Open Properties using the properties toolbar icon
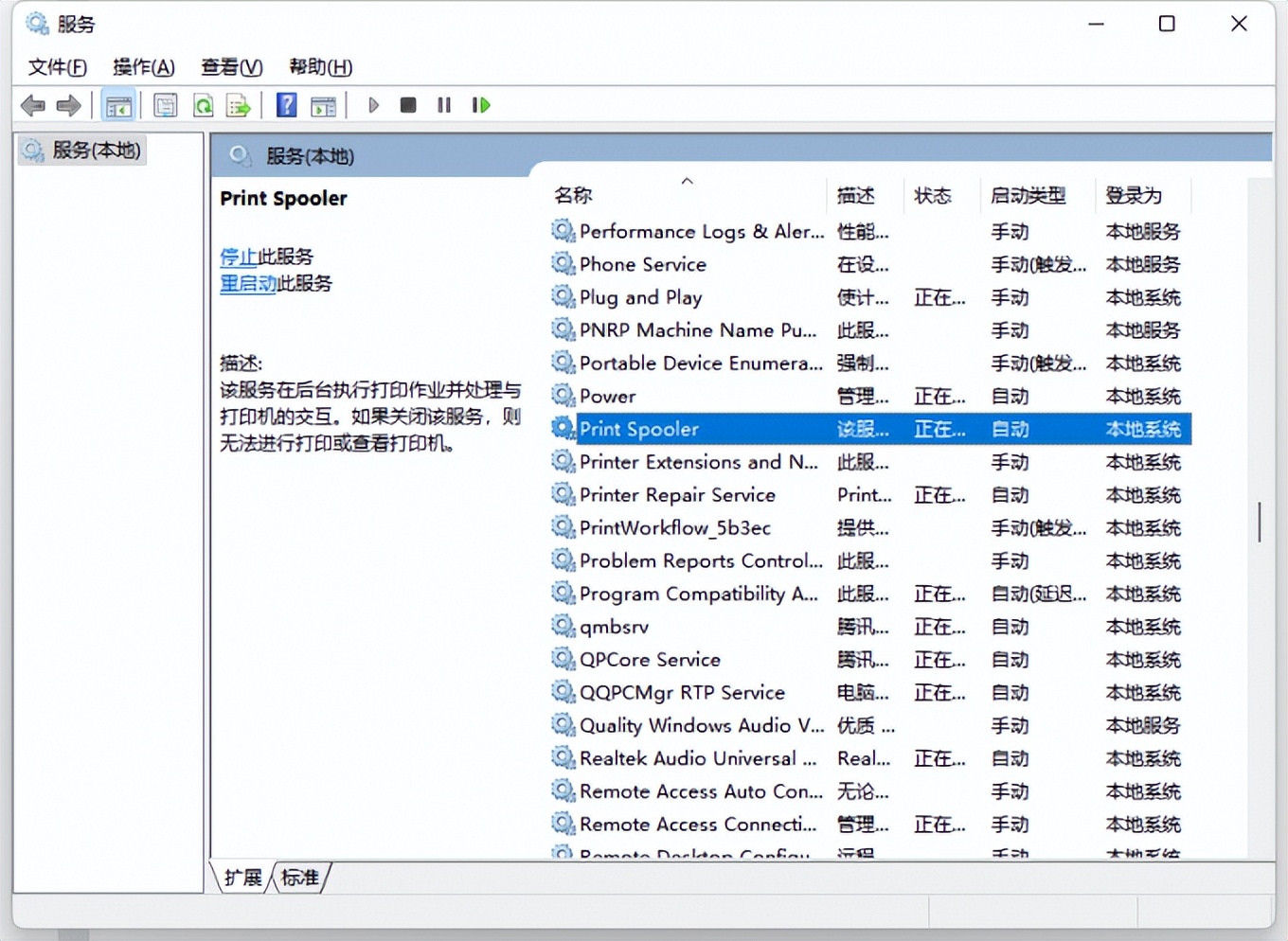The width and height of the screenshot is (1288, 941). click(166, 104)
